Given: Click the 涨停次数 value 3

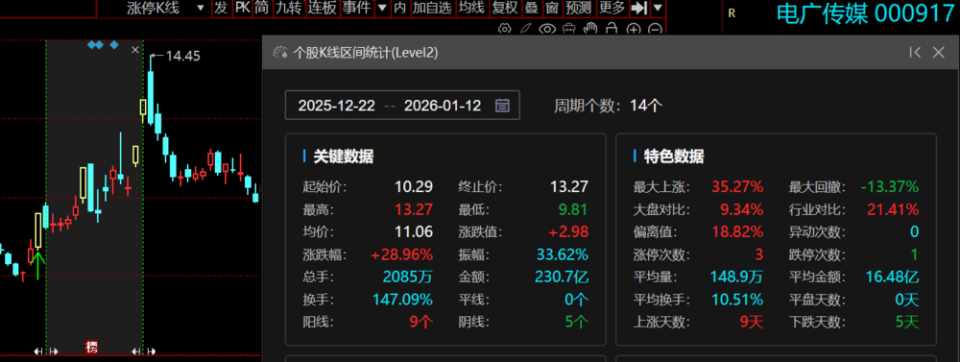Looking at the screenshot, I should tap(759, 254).
